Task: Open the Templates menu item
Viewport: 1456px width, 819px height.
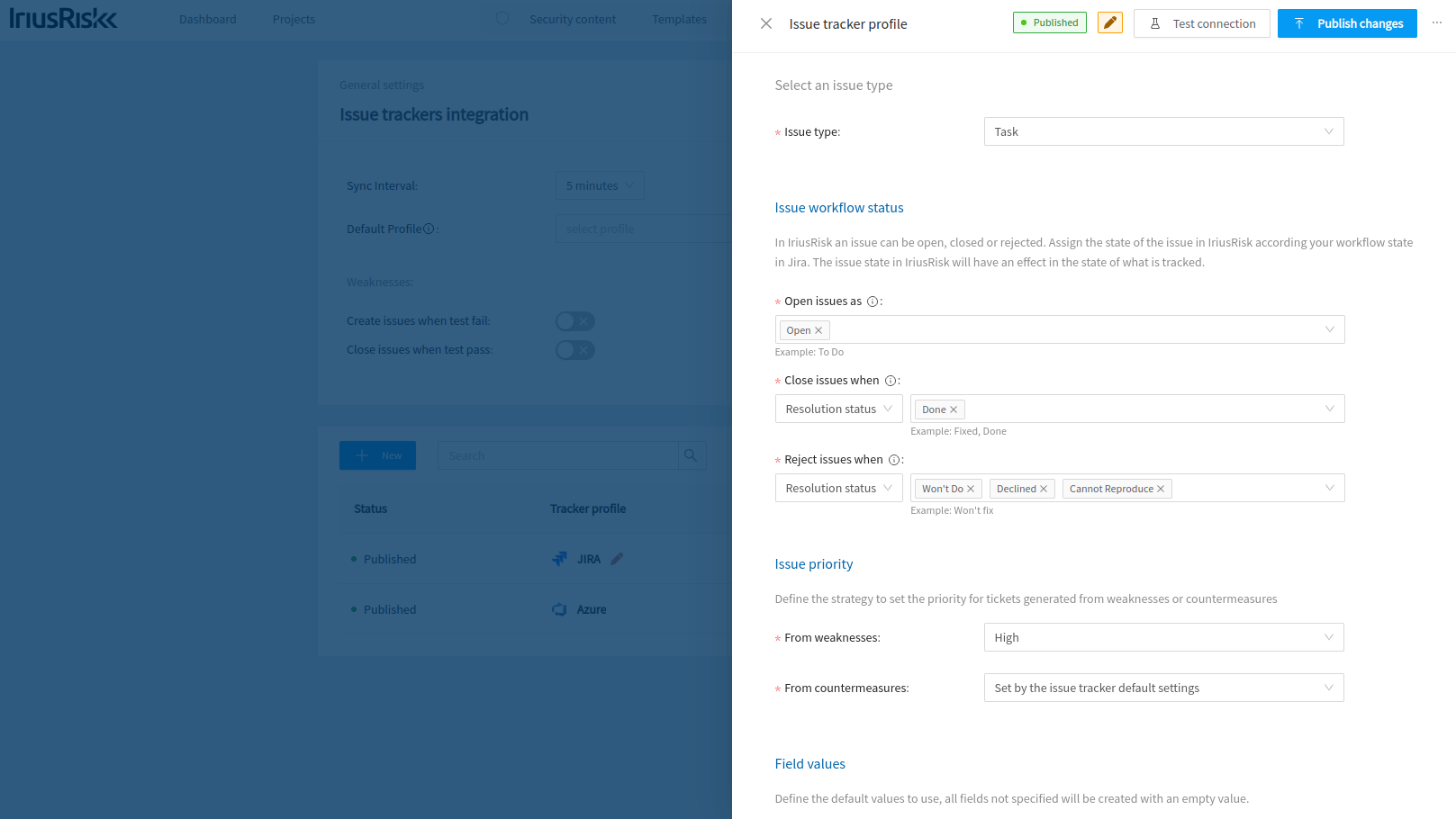Action: [679, 19]
